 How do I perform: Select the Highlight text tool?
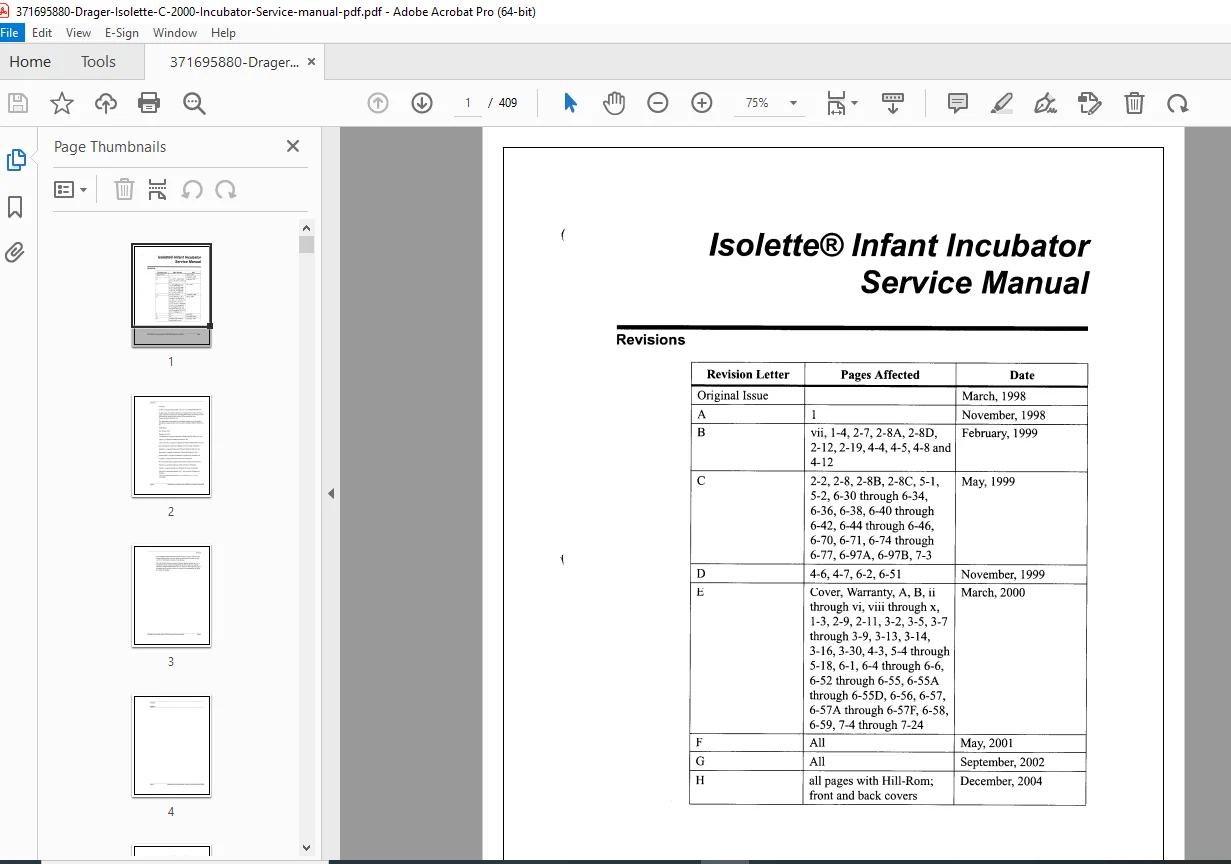pos(1002,103)
